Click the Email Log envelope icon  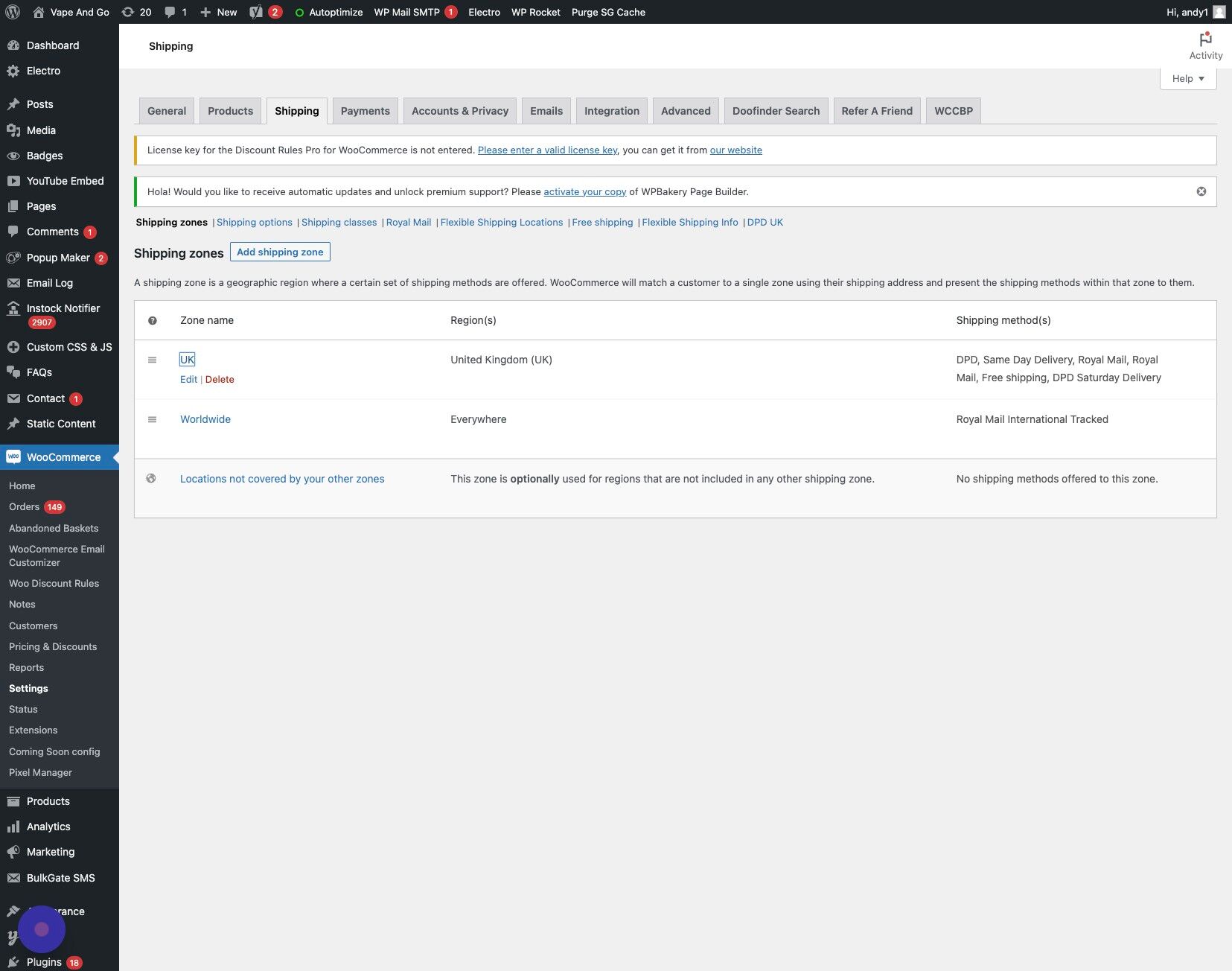(x=13, y=283)
